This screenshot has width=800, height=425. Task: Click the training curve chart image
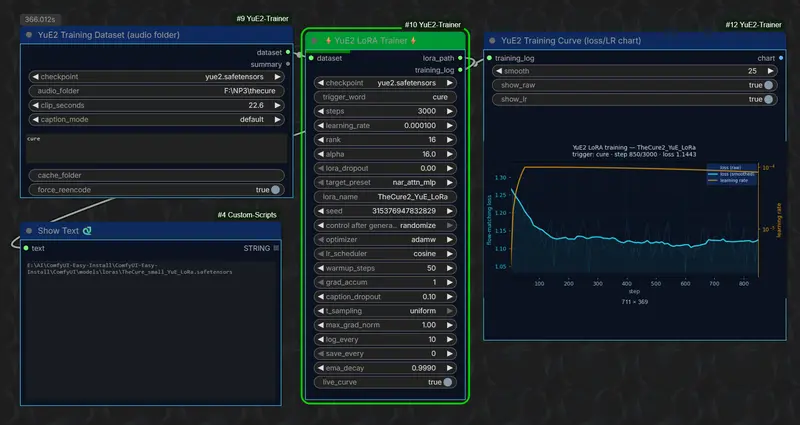634,220
